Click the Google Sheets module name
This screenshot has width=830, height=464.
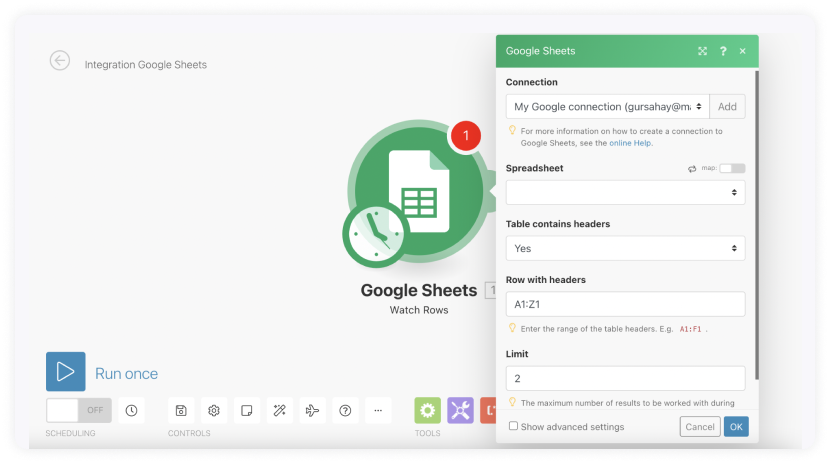pos(419,290)
